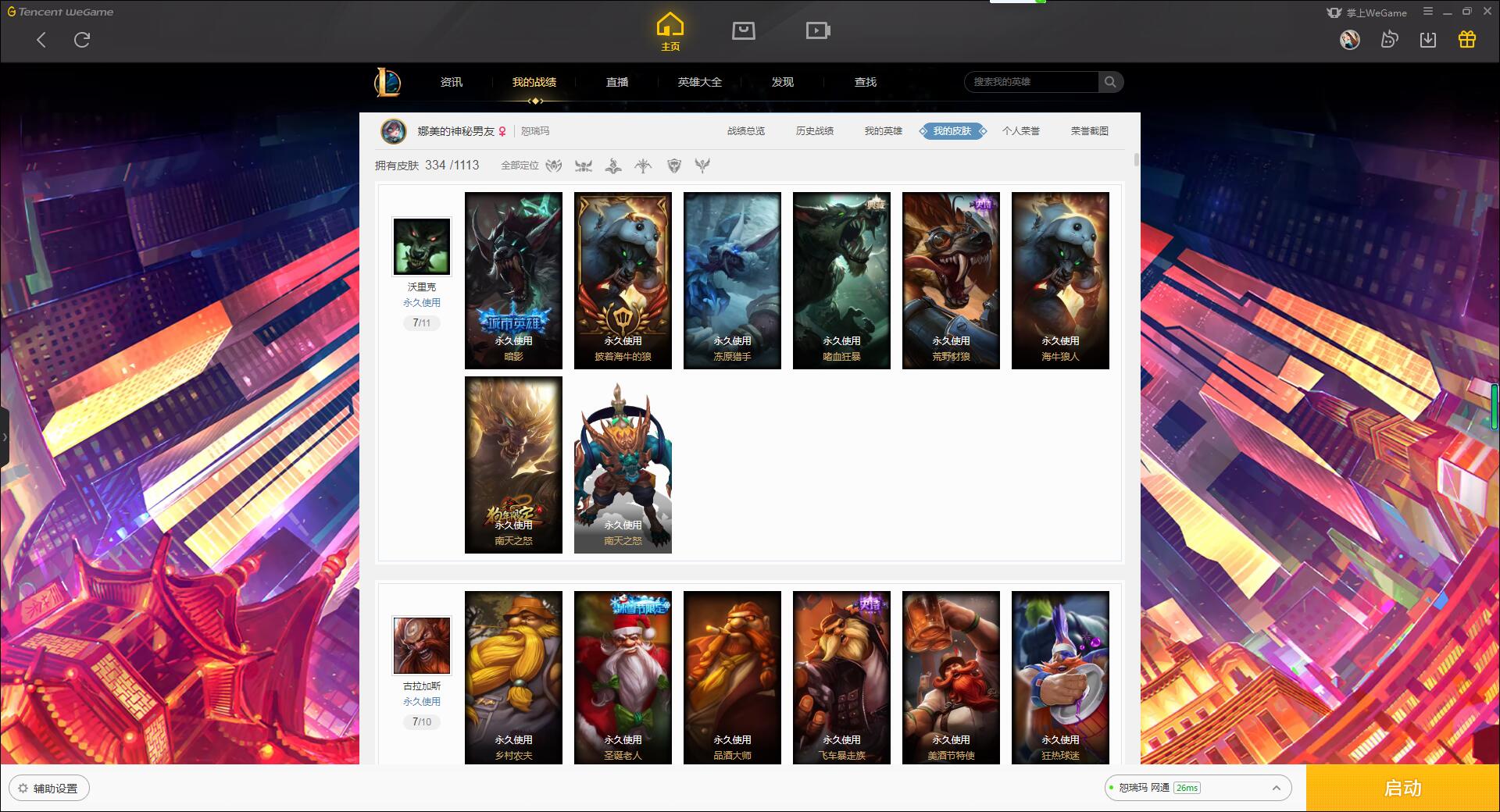Click the 7/11 skin count badge

click(422, 322)
